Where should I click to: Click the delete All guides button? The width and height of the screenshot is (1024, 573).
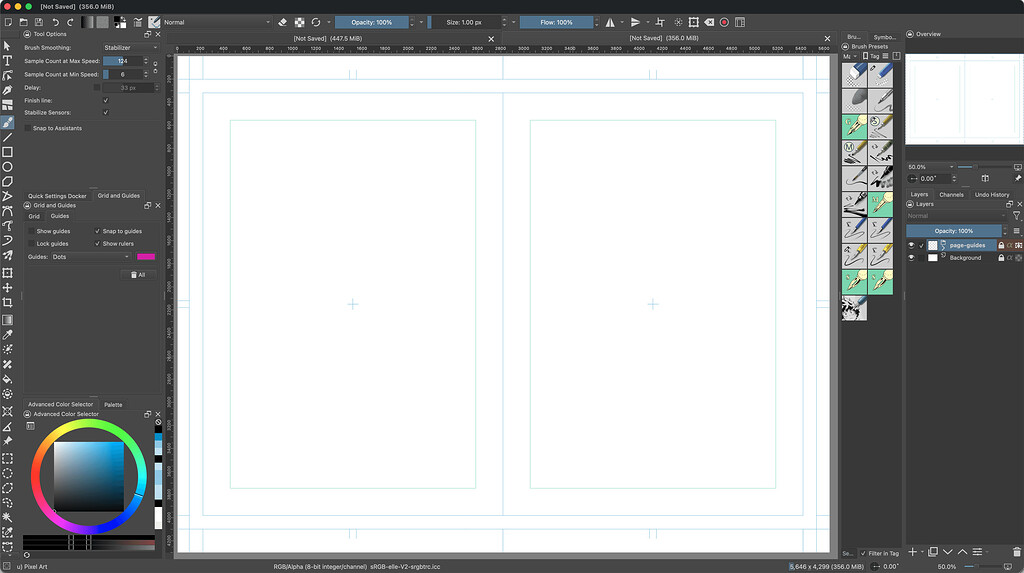pyautogui.click(x=138, y=275)
